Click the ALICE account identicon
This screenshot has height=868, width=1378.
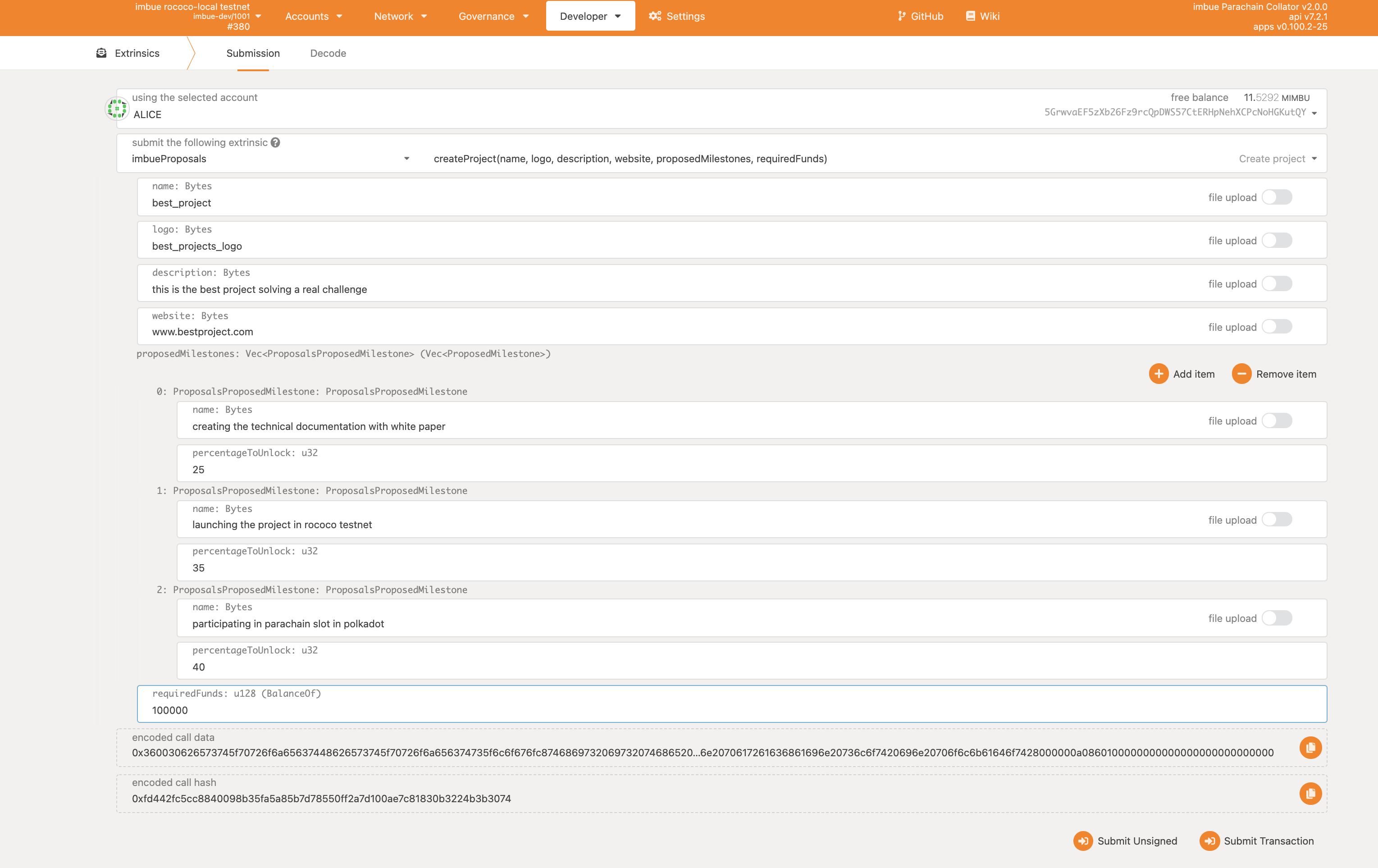117,108
